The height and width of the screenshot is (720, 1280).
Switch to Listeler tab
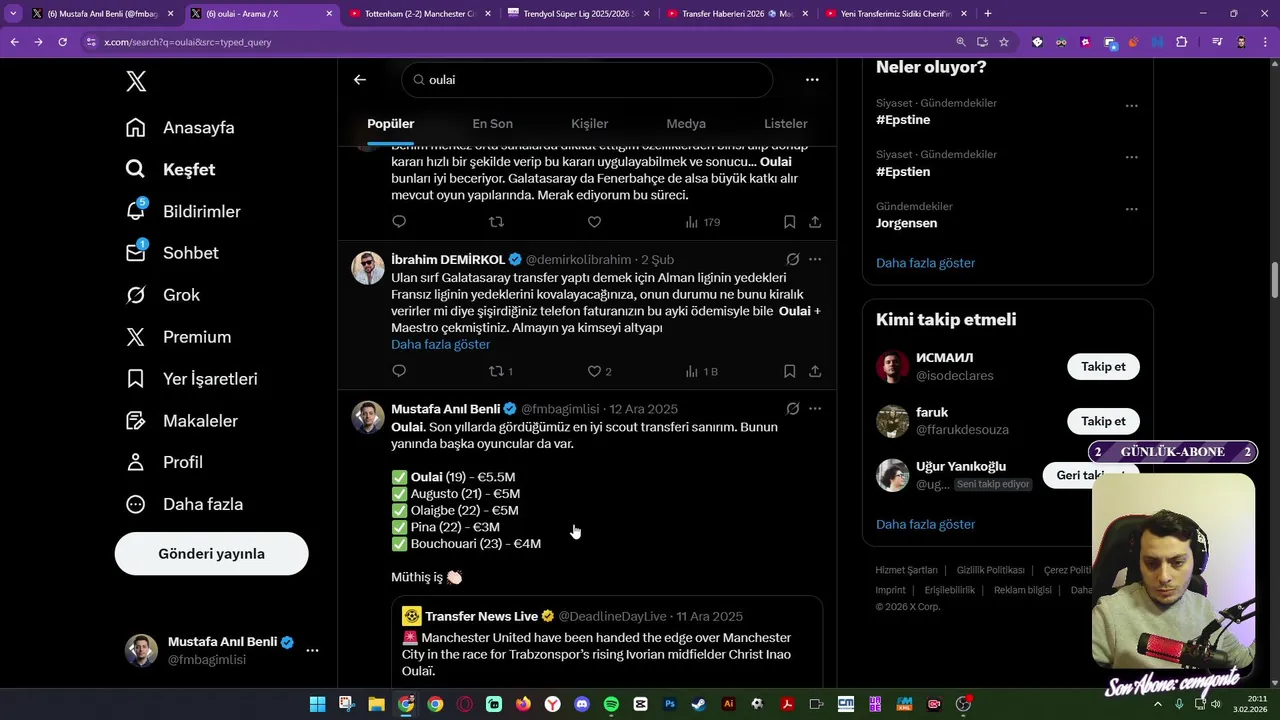point(785,124)
